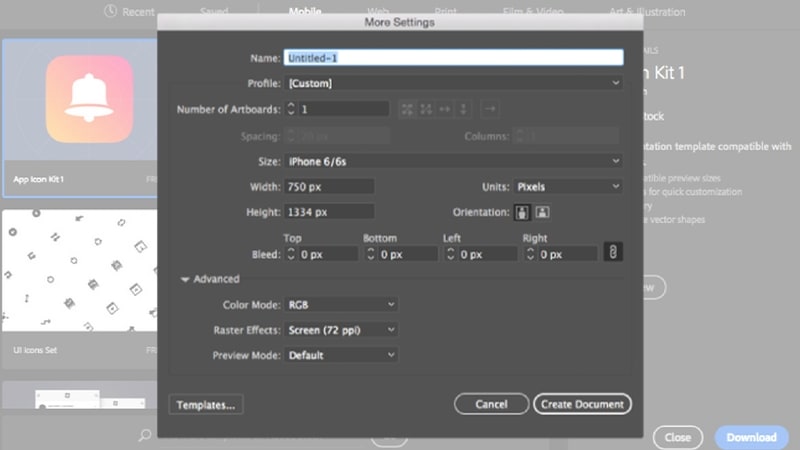Open the Profile dropdown
Image resolution: width=800 pixels, height=450 pixels.
click(x=454, y=83)
